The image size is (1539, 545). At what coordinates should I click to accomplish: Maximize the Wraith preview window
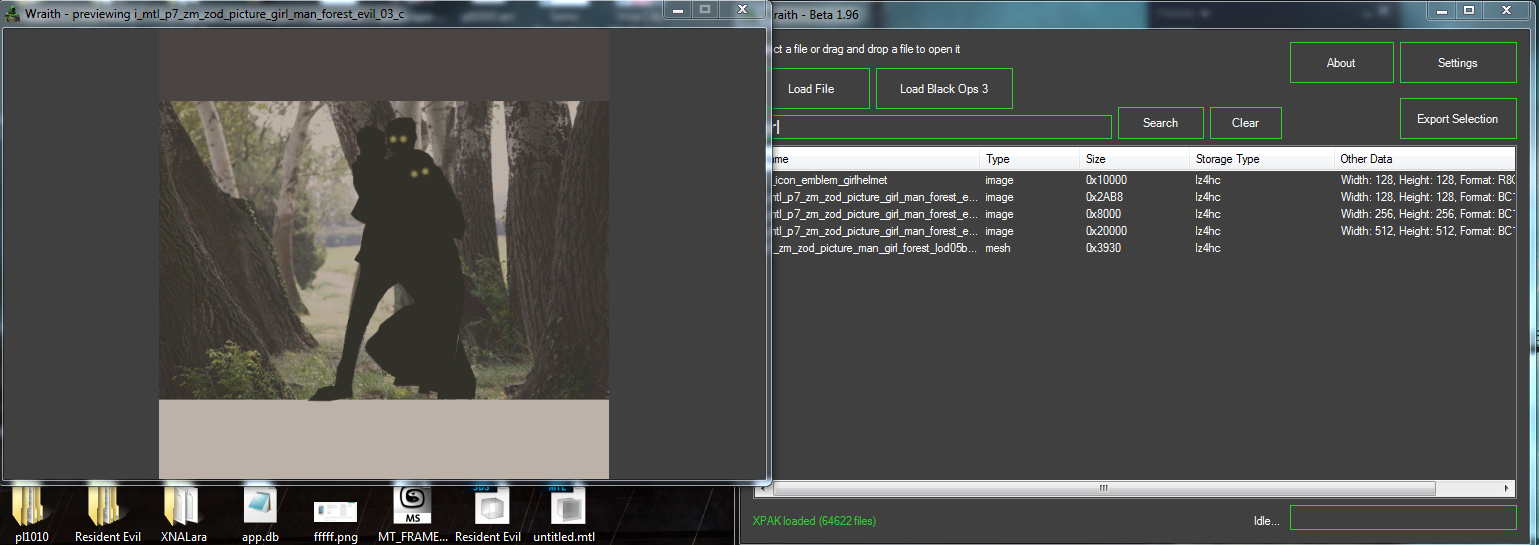tap(705, 9)
